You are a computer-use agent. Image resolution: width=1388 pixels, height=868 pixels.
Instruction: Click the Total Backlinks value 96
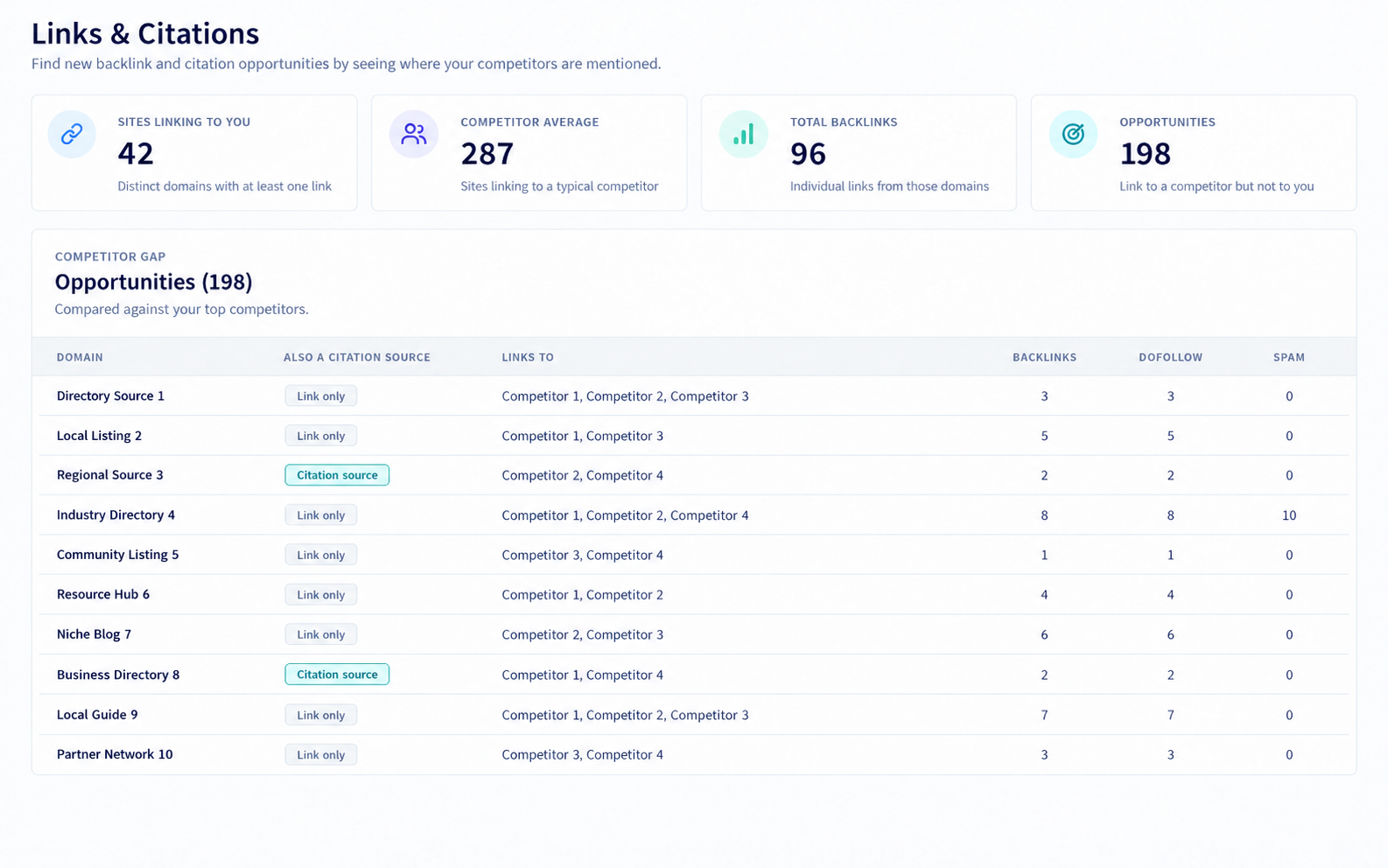point(808,154)
